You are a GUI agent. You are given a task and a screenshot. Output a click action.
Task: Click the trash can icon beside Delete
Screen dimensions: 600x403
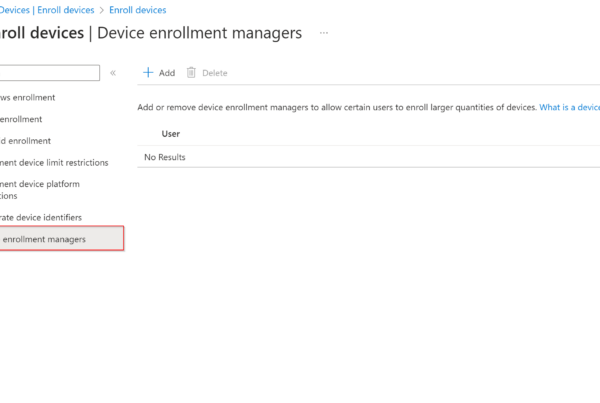pyautogui.click(x=191, y=73)
